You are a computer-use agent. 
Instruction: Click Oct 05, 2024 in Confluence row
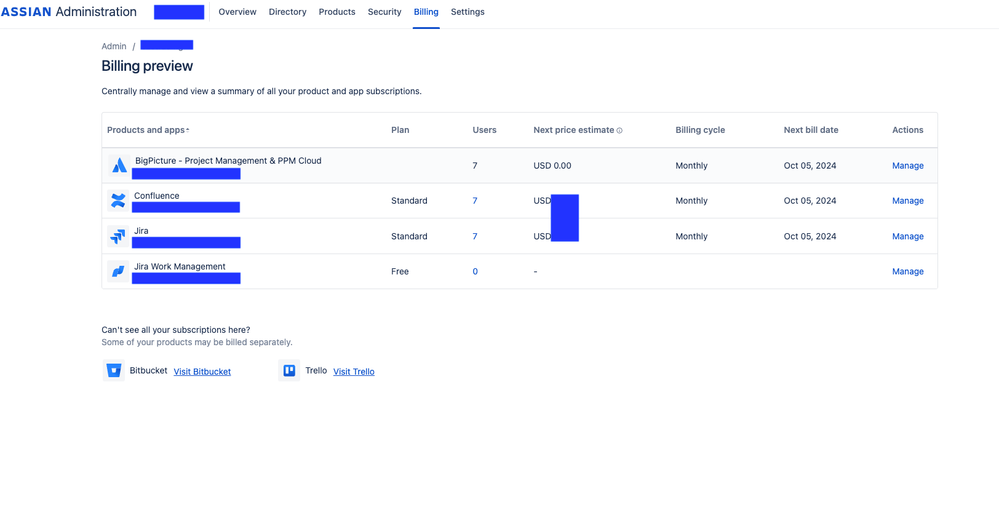point(810,201)
